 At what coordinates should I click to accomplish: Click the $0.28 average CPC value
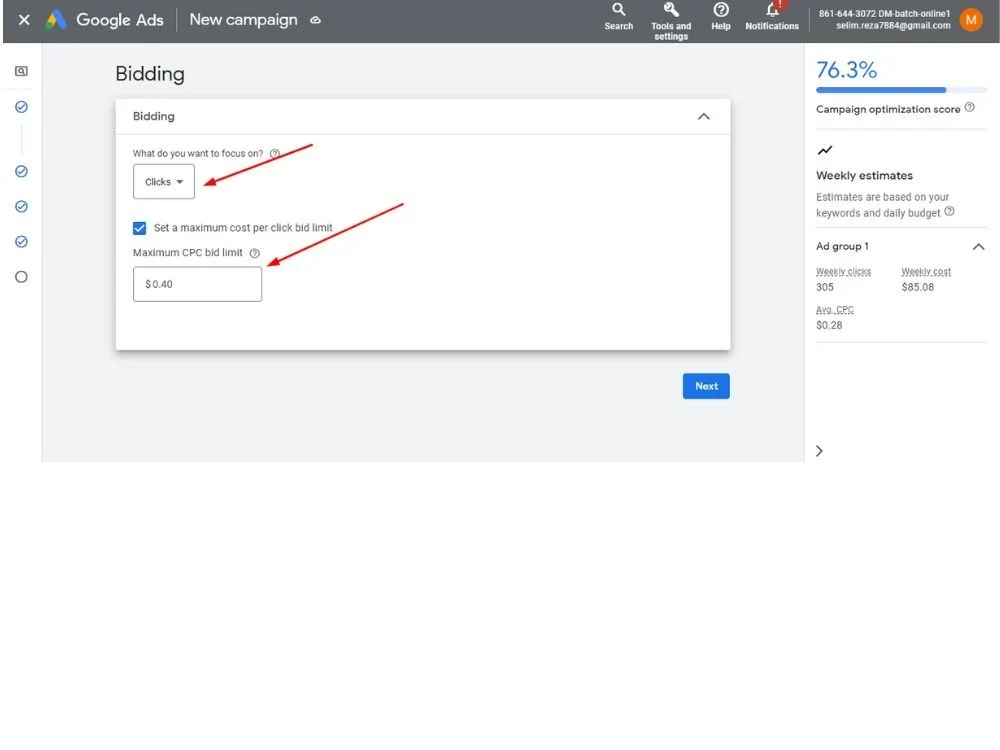pos(829,325)
